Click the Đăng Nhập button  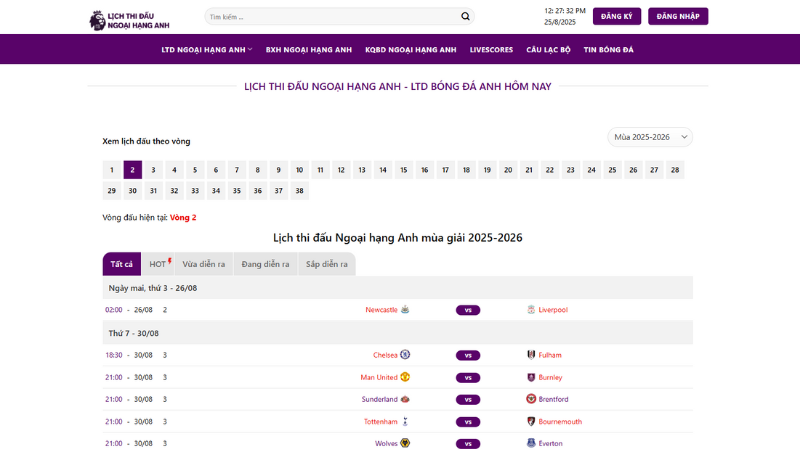(678, 16)
